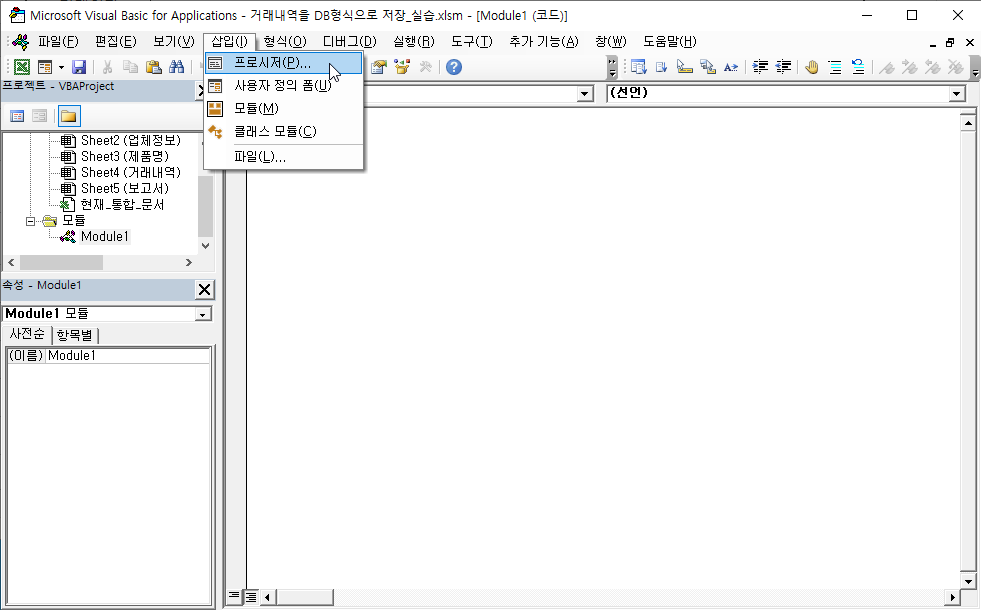Viewport: 981px width, 610px height.
Task: Click the Quick Info icon
Action: click(x=684, y=67)
